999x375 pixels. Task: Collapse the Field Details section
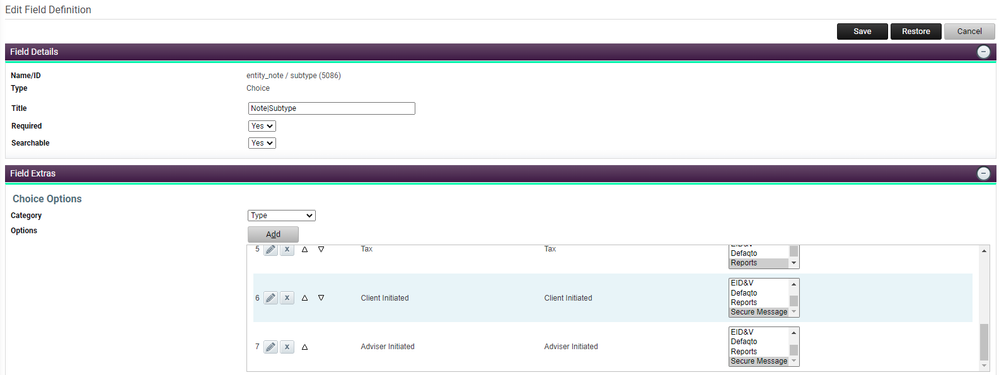[984, 52]
